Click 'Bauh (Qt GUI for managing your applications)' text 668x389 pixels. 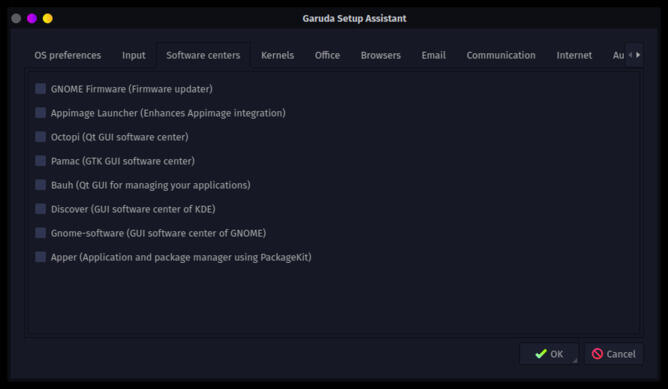pos(150,185)
